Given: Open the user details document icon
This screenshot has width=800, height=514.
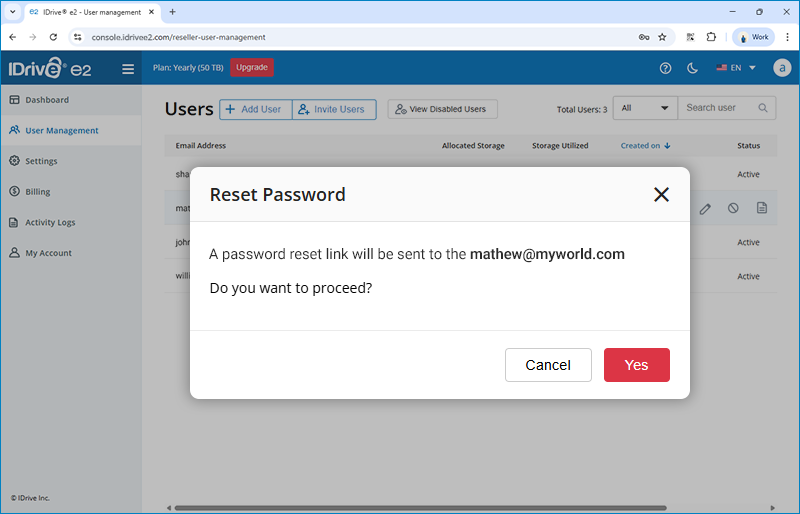Looking at the screenshot, I should point(761,208).
